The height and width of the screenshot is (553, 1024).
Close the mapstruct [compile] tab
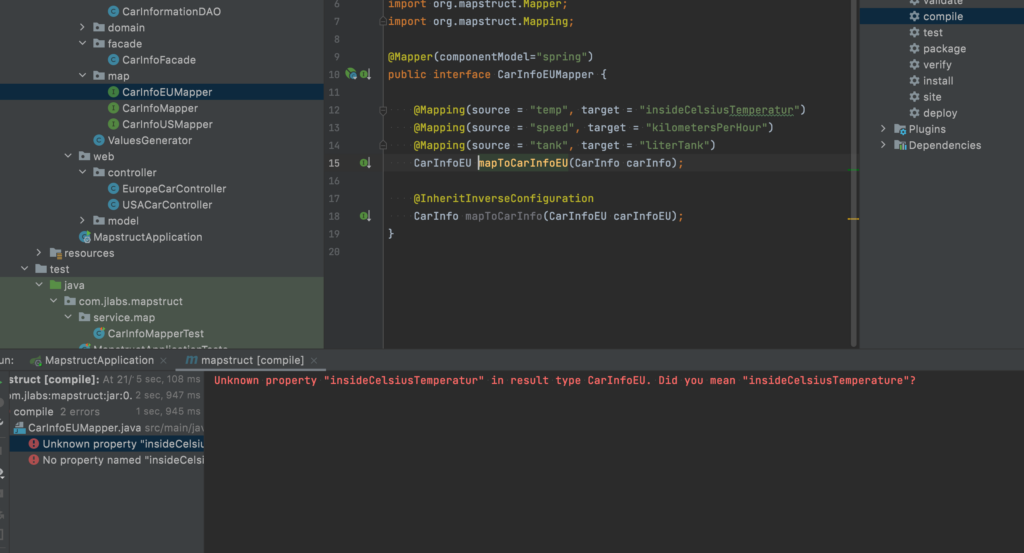(x=314, y=360)
